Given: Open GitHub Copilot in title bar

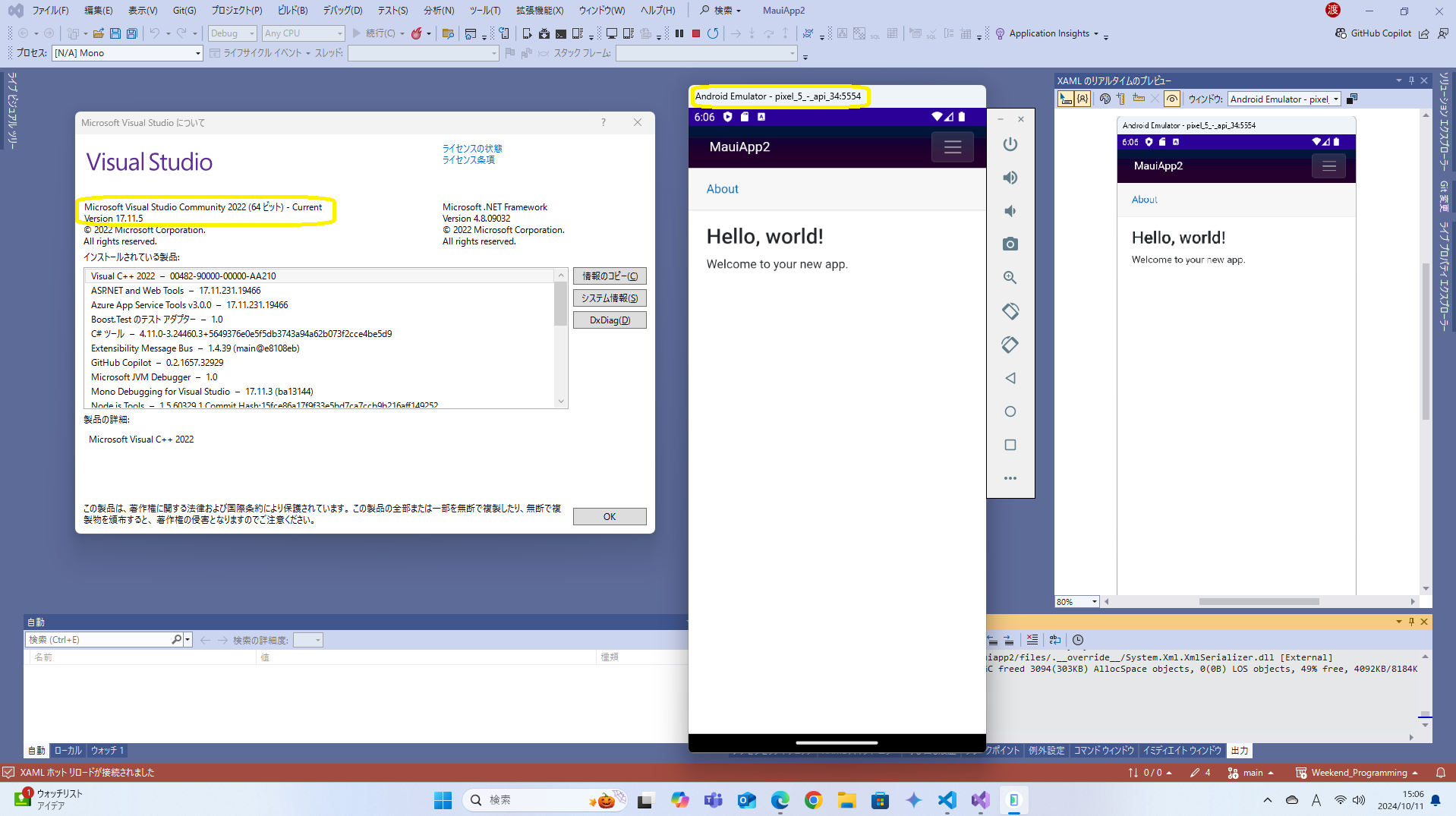Looking at the screenshot, I should (x=1372, y=33).
